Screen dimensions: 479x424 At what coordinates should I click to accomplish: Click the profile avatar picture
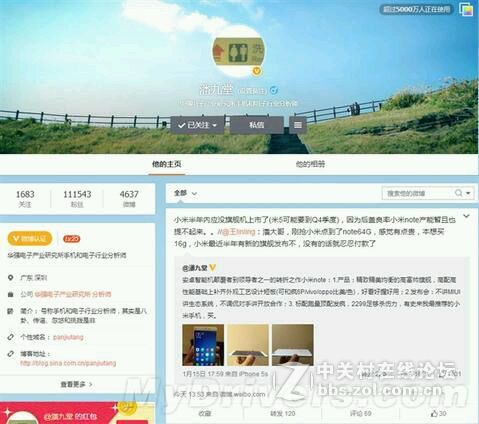[239, 51]
